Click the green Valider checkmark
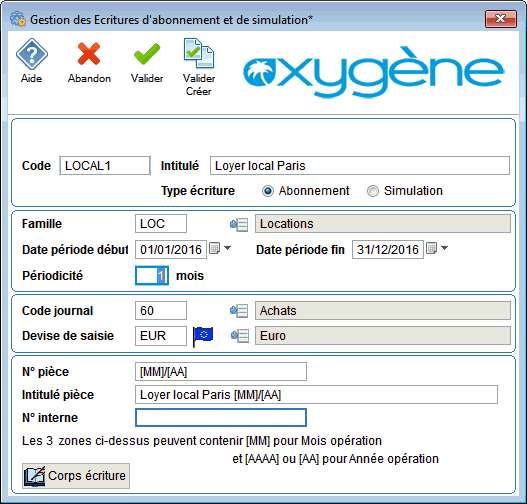Screen dimensions: 527x504 (x=147, y=54)
